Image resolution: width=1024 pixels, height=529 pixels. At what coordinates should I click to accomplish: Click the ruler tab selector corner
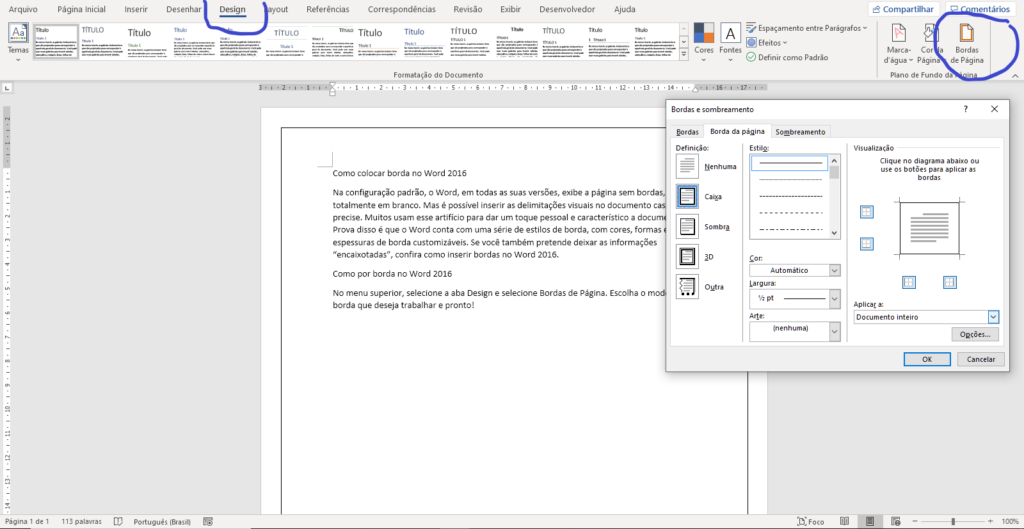[x=7, y=88]
